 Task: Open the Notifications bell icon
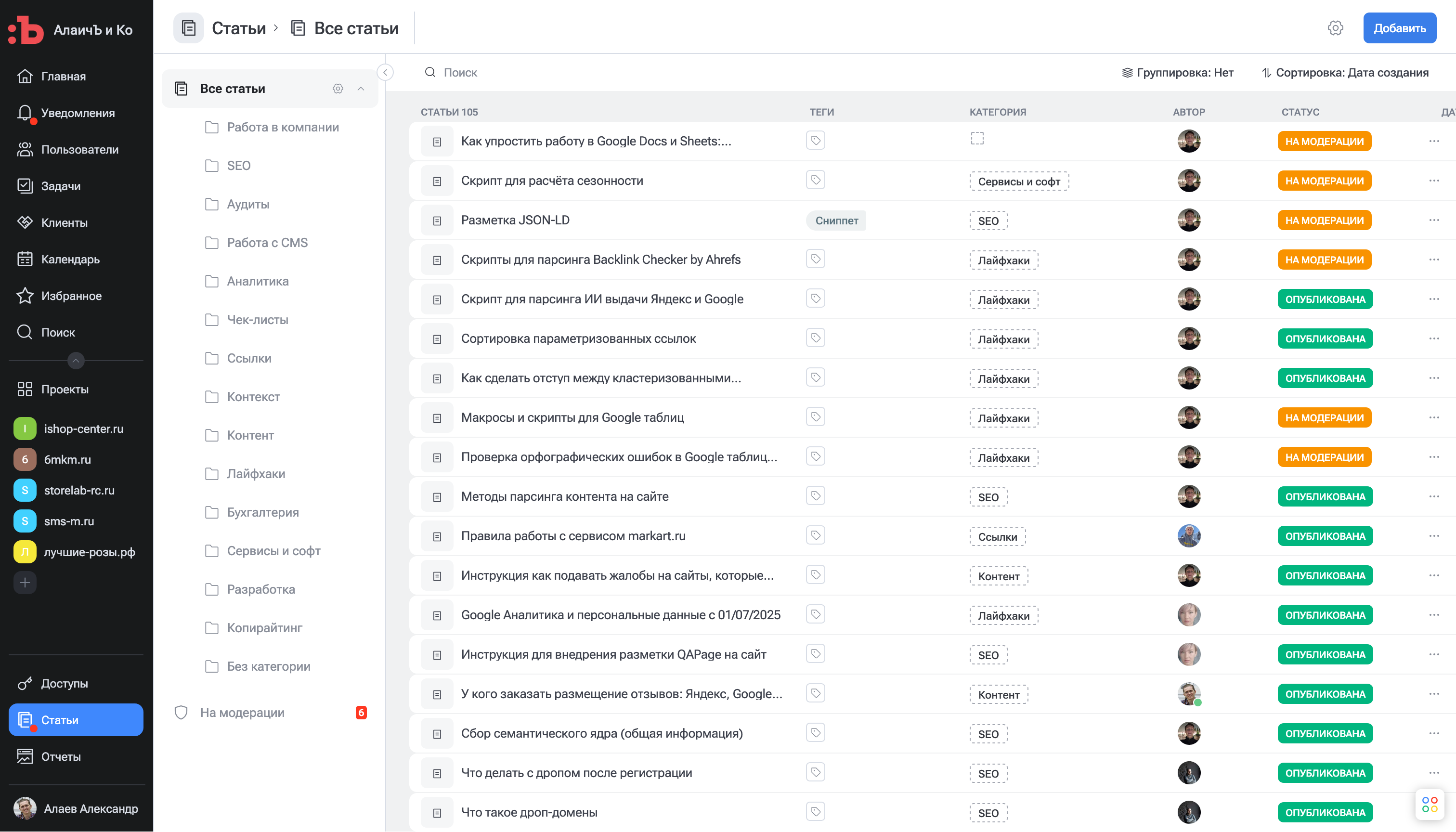(25, 113)
